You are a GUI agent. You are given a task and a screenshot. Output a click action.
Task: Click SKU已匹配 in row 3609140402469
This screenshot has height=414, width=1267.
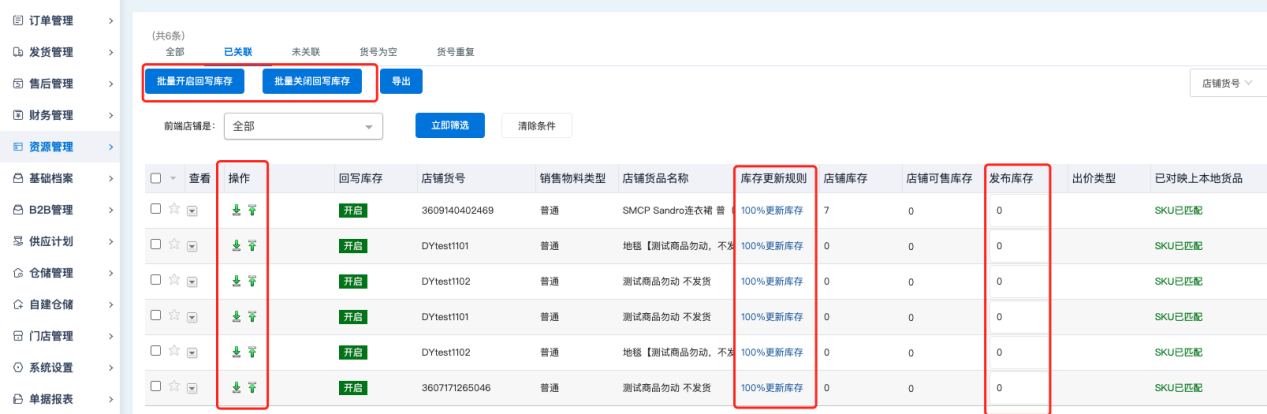[1178, 211]
